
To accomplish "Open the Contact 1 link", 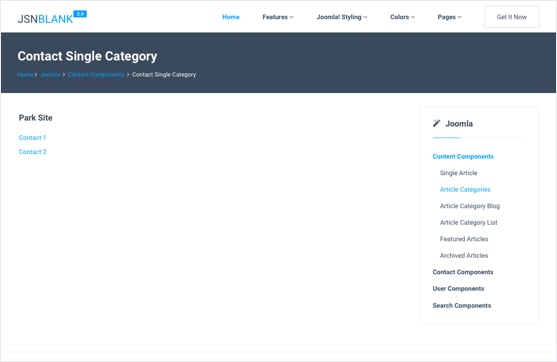I will pyautogui.click(x=32, y=137).
